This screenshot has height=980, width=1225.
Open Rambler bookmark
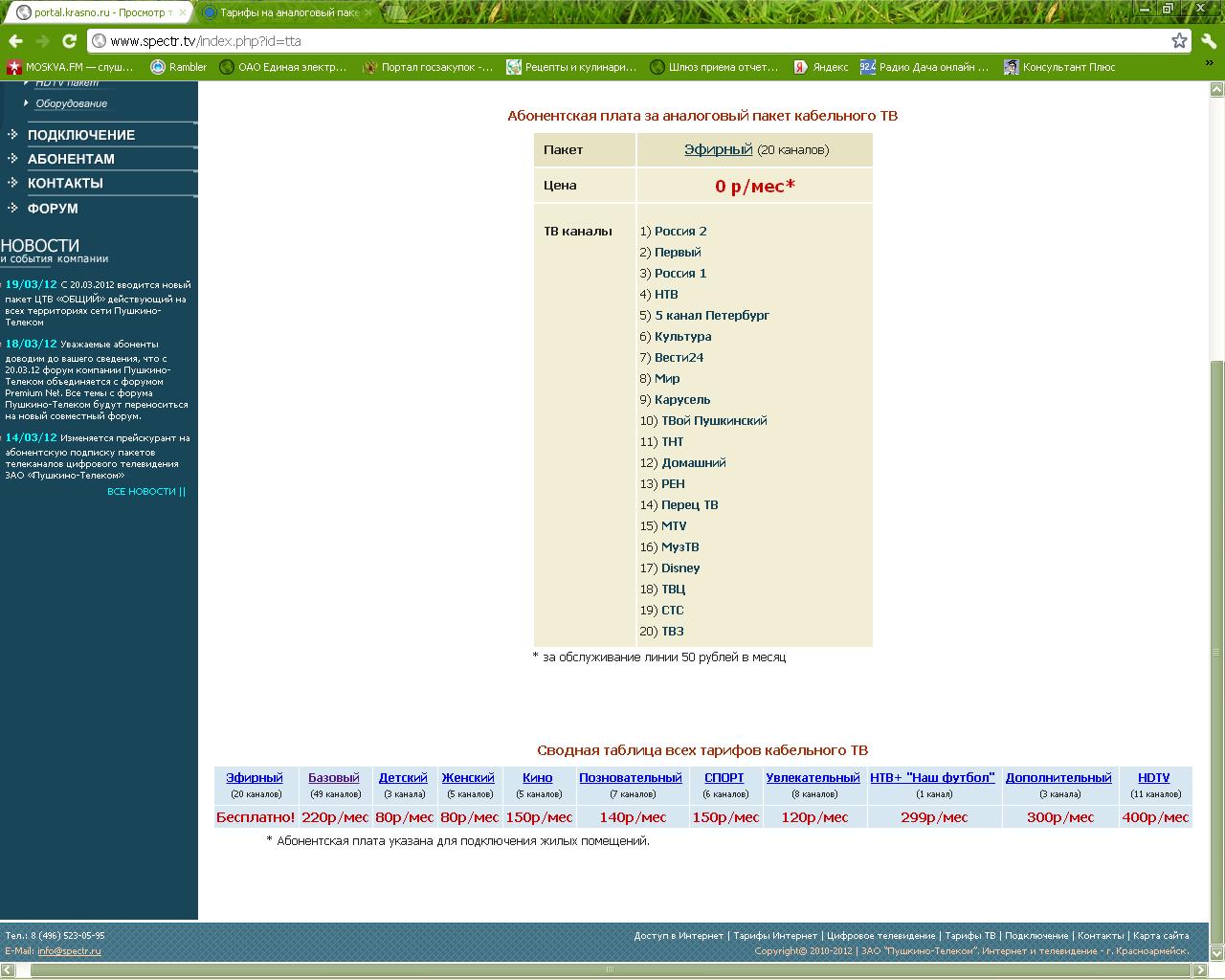click(x=178, y=67)
